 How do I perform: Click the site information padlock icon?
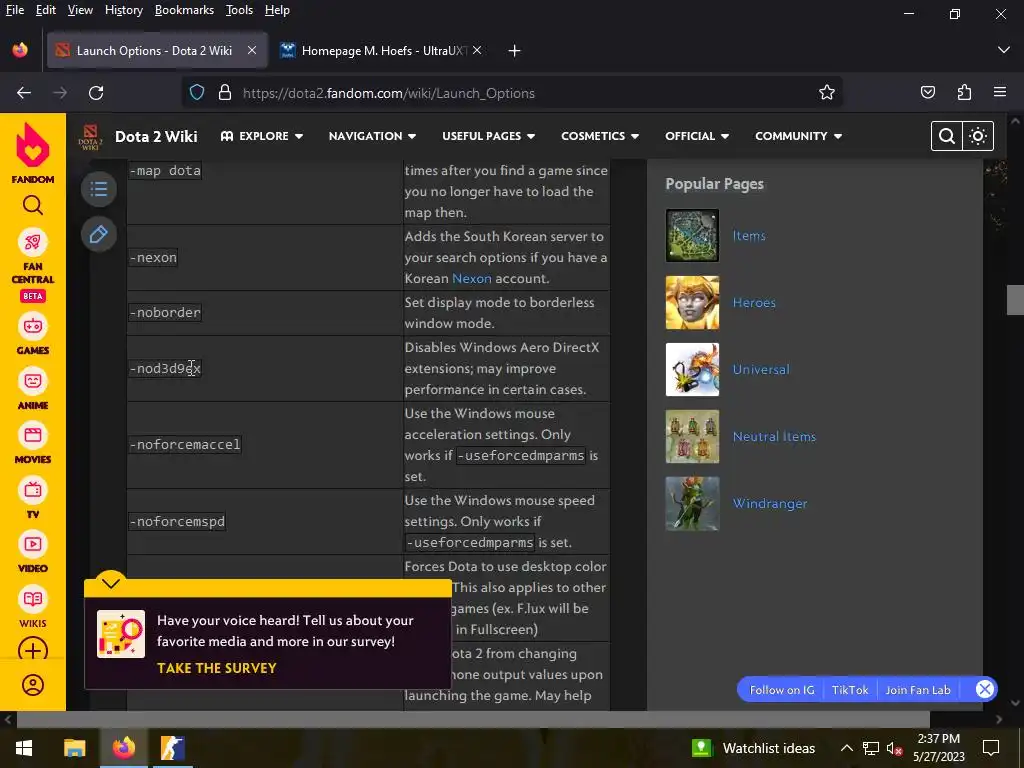pyautogui.click(x=225, y=93)
